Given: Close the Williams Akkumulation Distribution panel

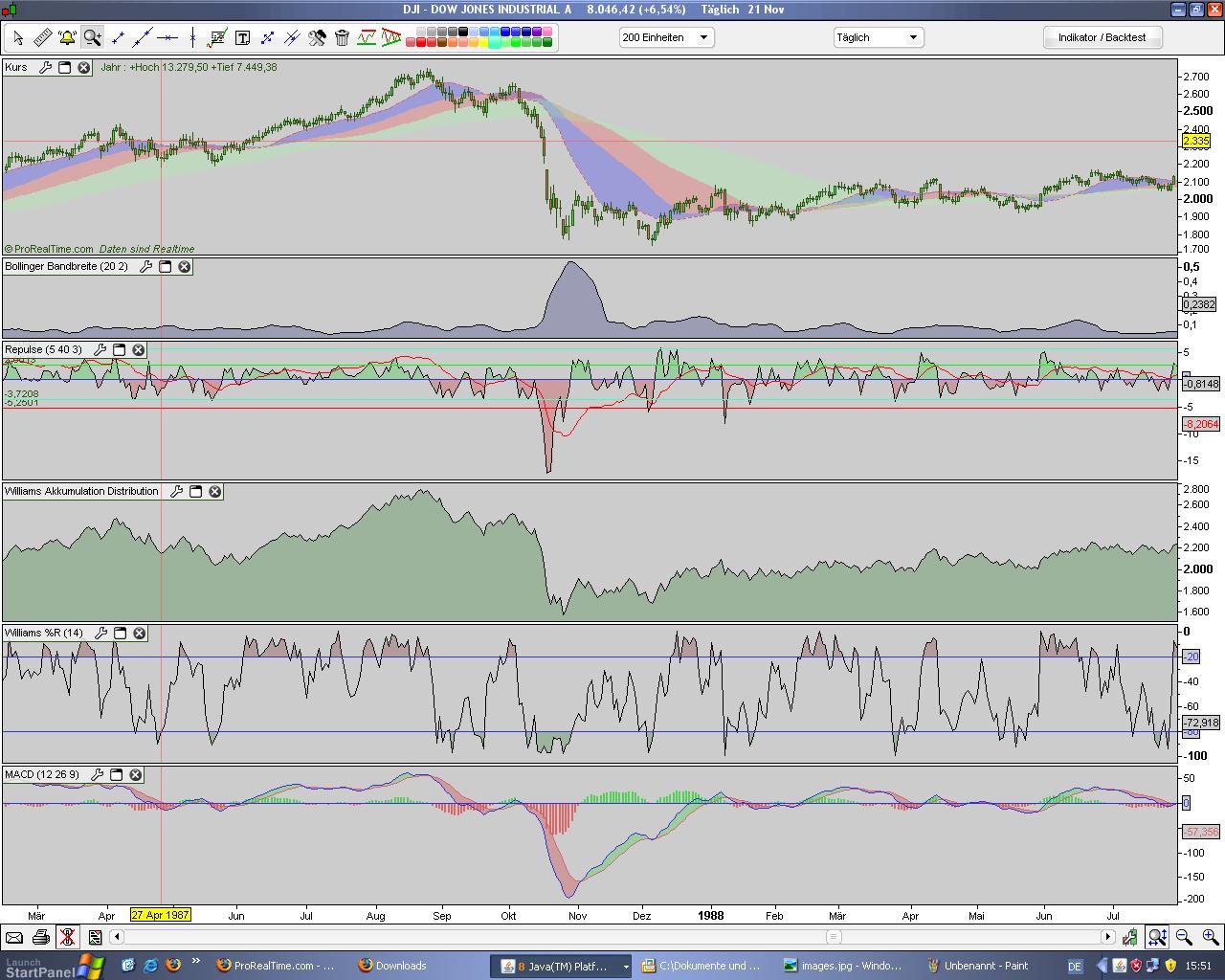Looking at the screenshot, I should (214, 491).
